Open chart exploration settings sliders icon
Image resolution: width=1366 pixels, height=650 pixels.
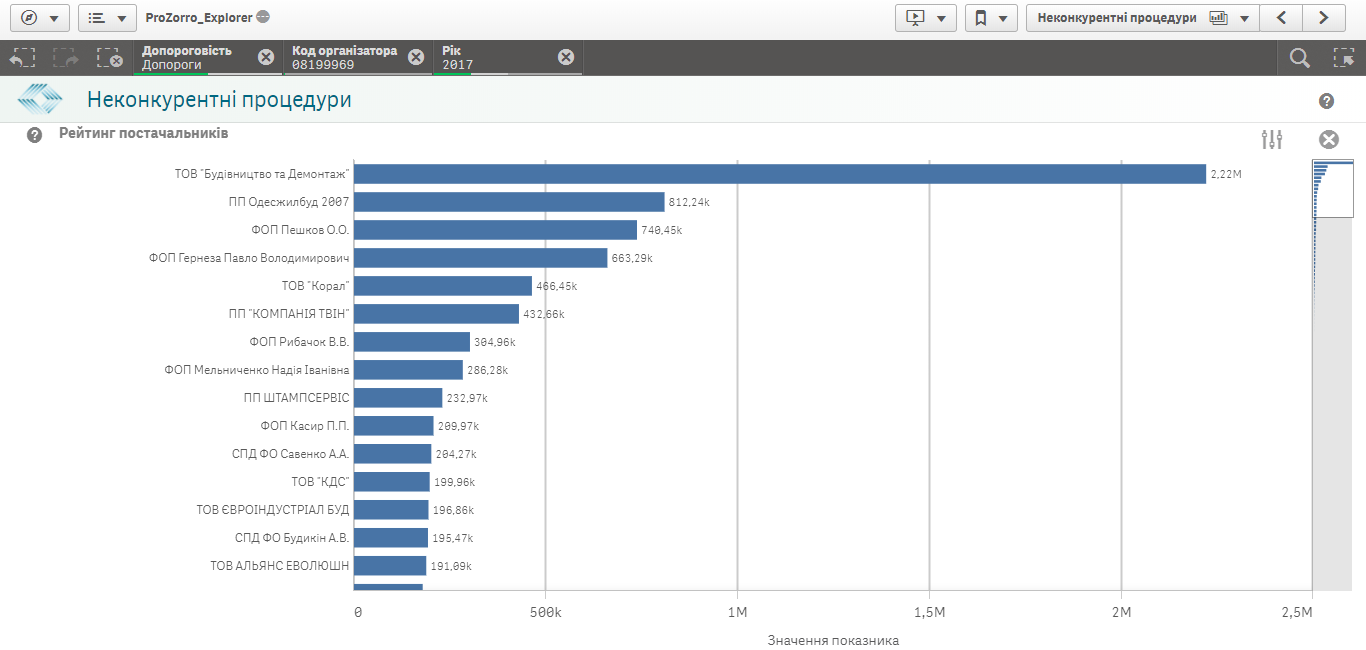click(x=1272, y=140)
